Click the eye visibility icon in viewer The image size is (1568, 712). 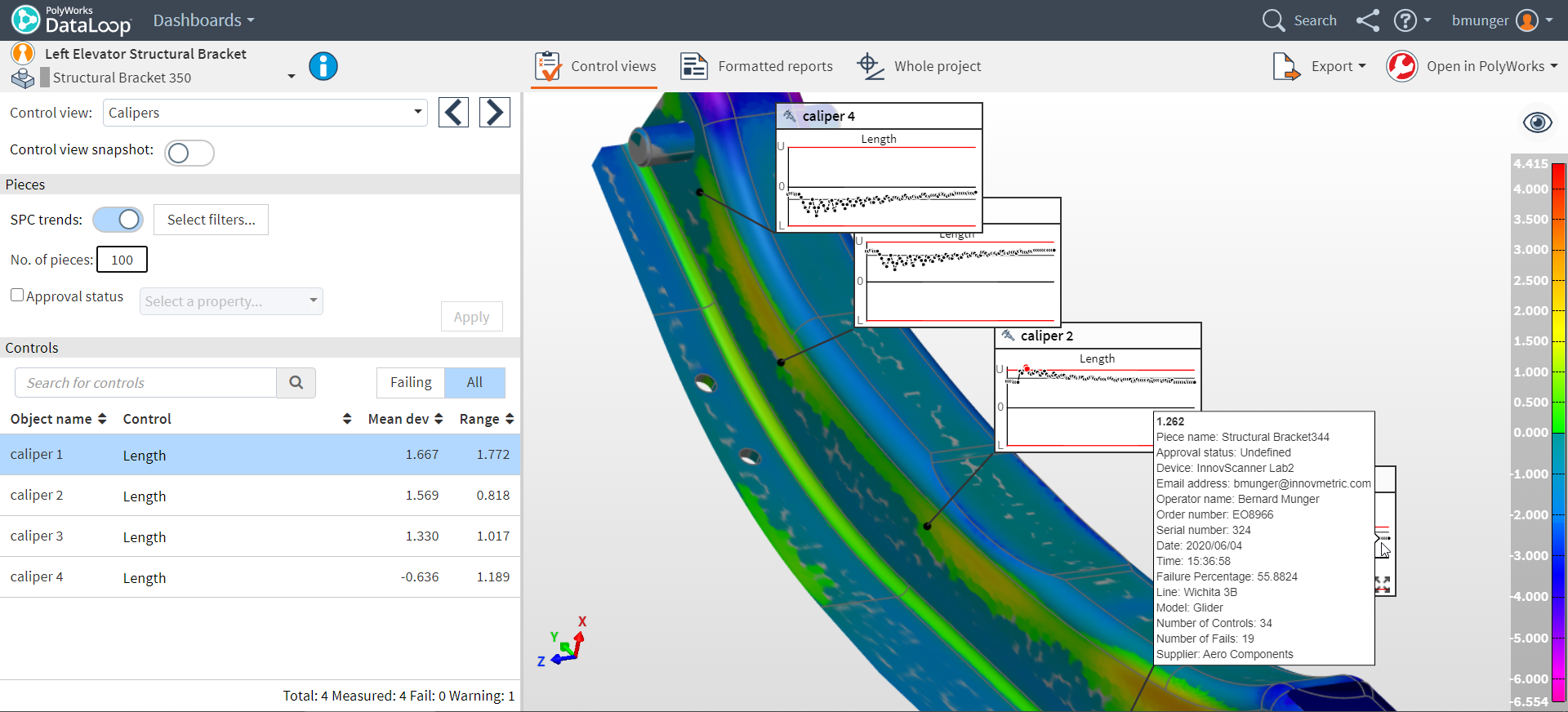(1538, 122)
